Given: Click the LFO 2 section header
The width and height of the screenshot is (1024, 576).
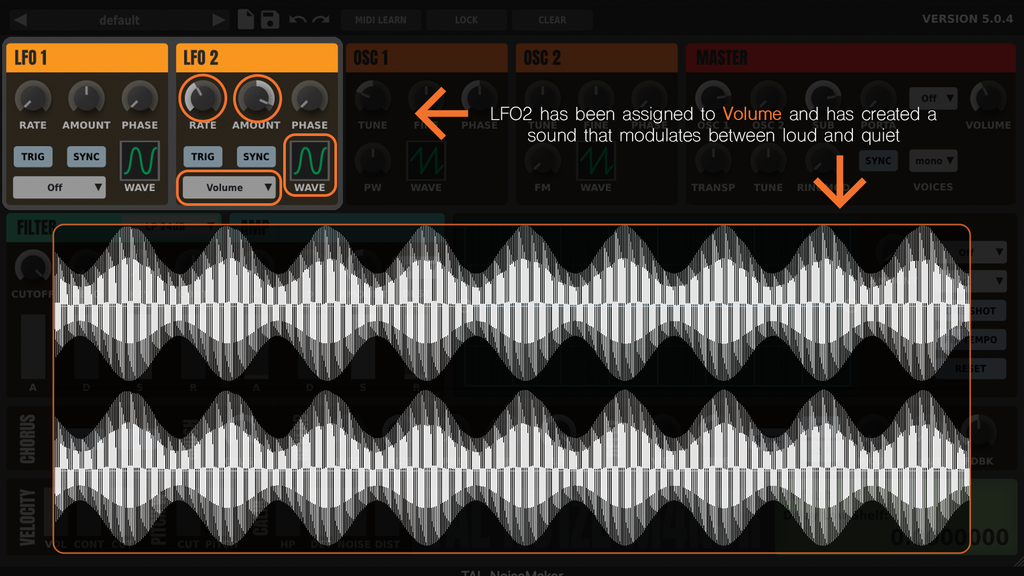Looking at the screenshot, I should 257,57.
